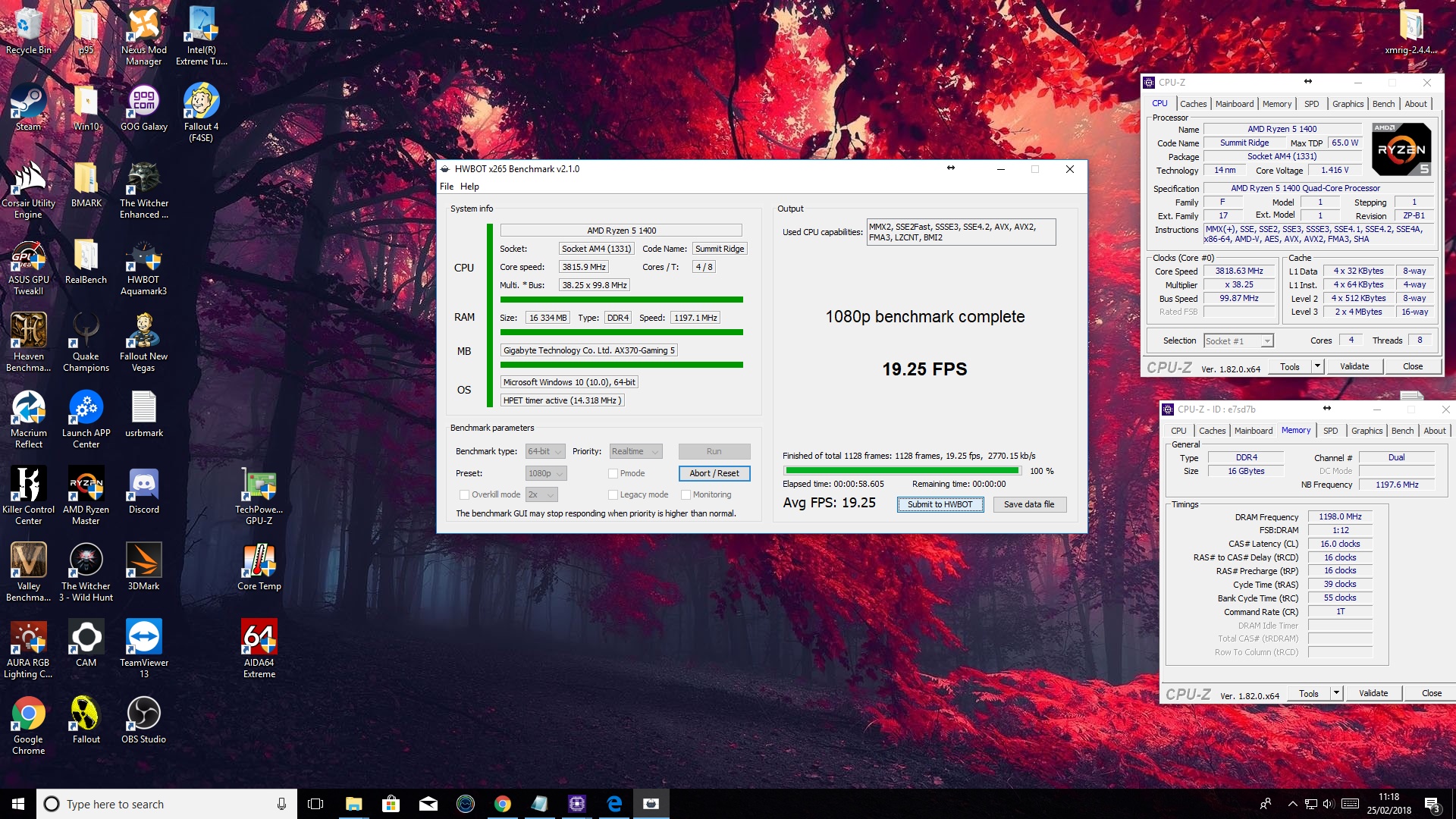Switch to SPD tab in CPU-Z Memory window
This screenshot has width=1456, height=819.
1330,431
